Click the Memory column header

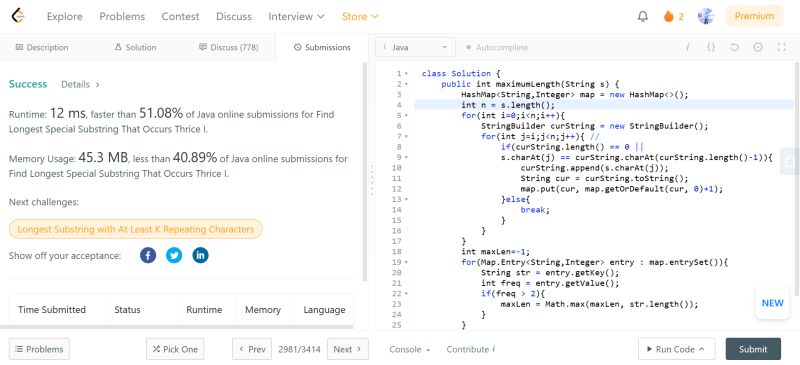[x=263, y=310]
